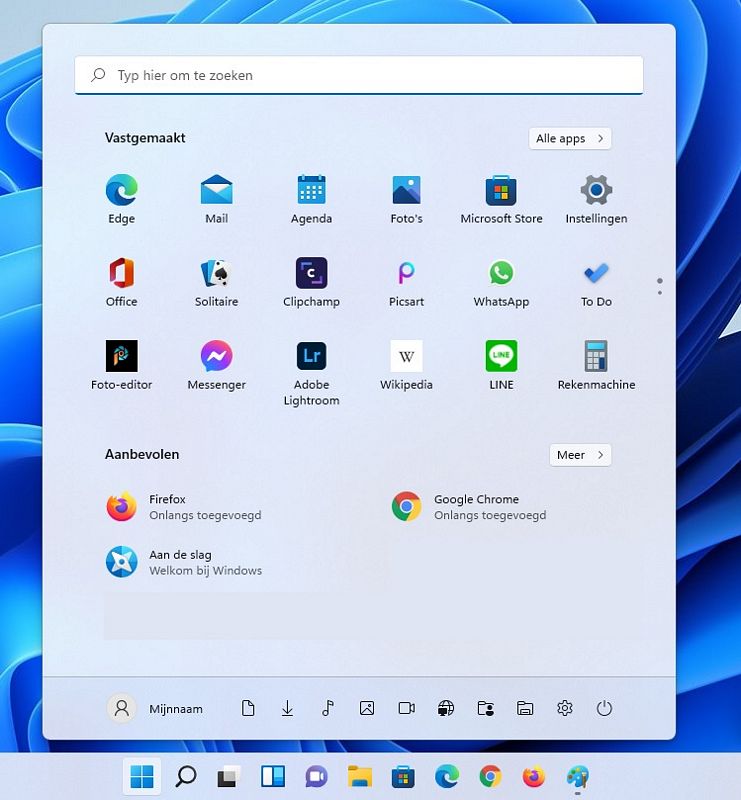The width and height of the screenshot is (741, 800).
Task: Launch the Mail app
Action: click(216, 199)
